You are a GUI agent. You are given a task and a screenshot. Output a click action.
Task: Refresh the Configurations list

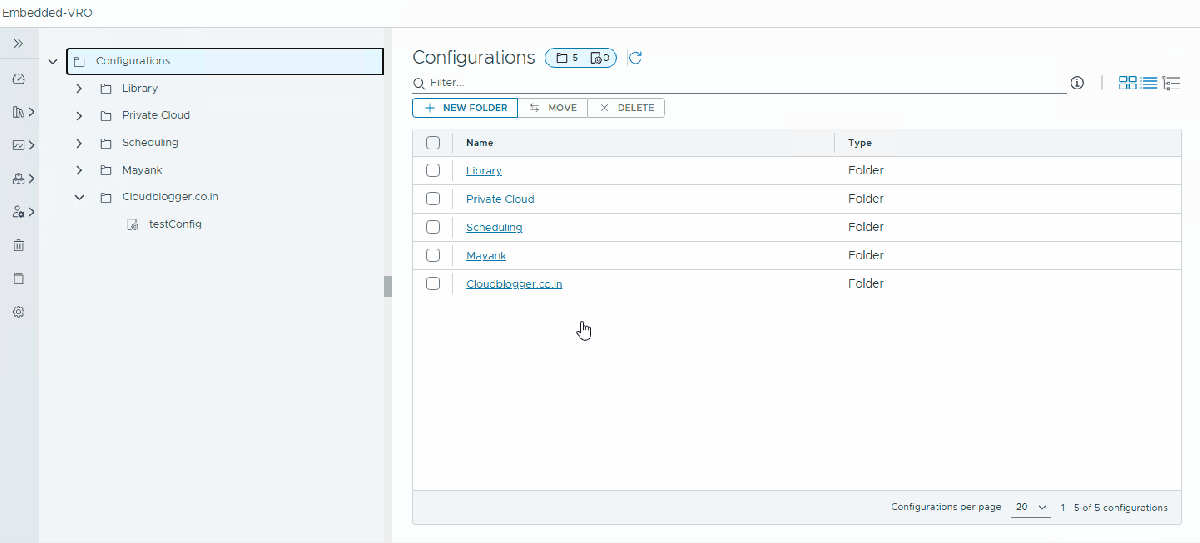click(635, 58)
